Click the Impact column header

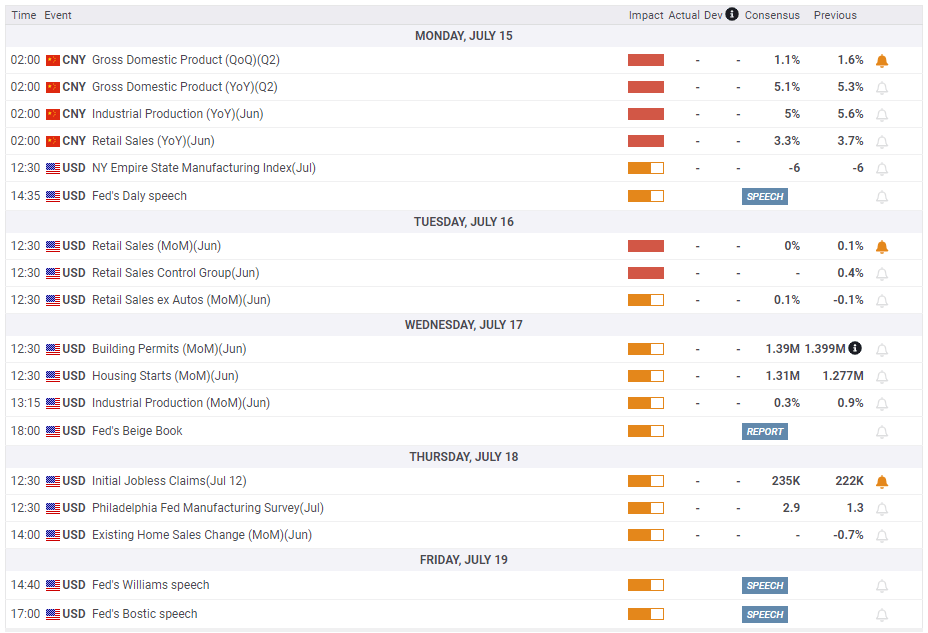click(646, 15)
